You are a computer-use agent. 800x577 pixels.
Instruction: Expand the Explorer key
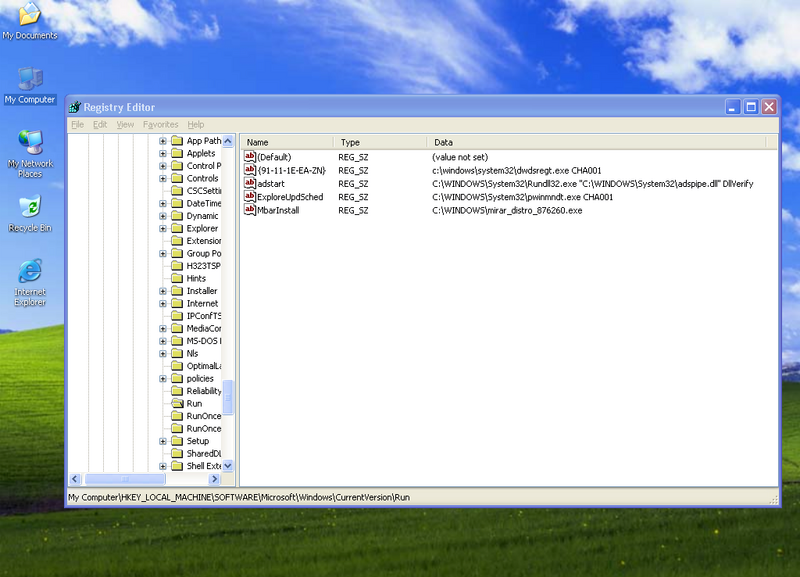[162, 228]
